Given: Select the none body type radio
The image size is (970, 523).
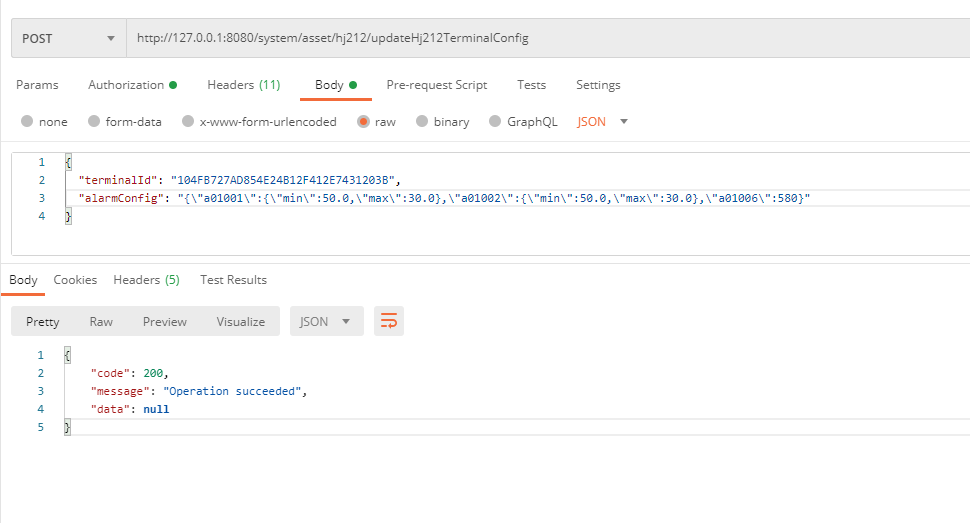Looking at the screenshot, I should pos(27,122).
